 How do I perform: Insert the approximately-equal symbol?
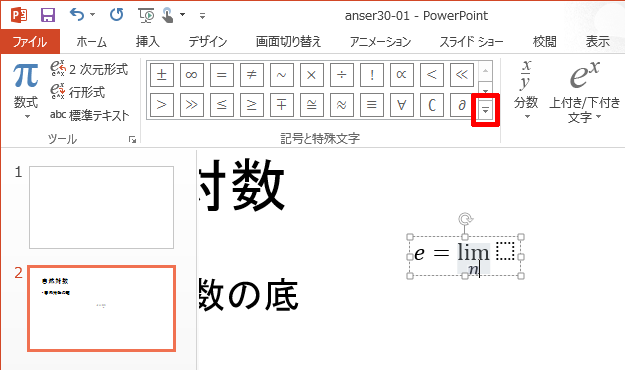[x=342, y=105]
